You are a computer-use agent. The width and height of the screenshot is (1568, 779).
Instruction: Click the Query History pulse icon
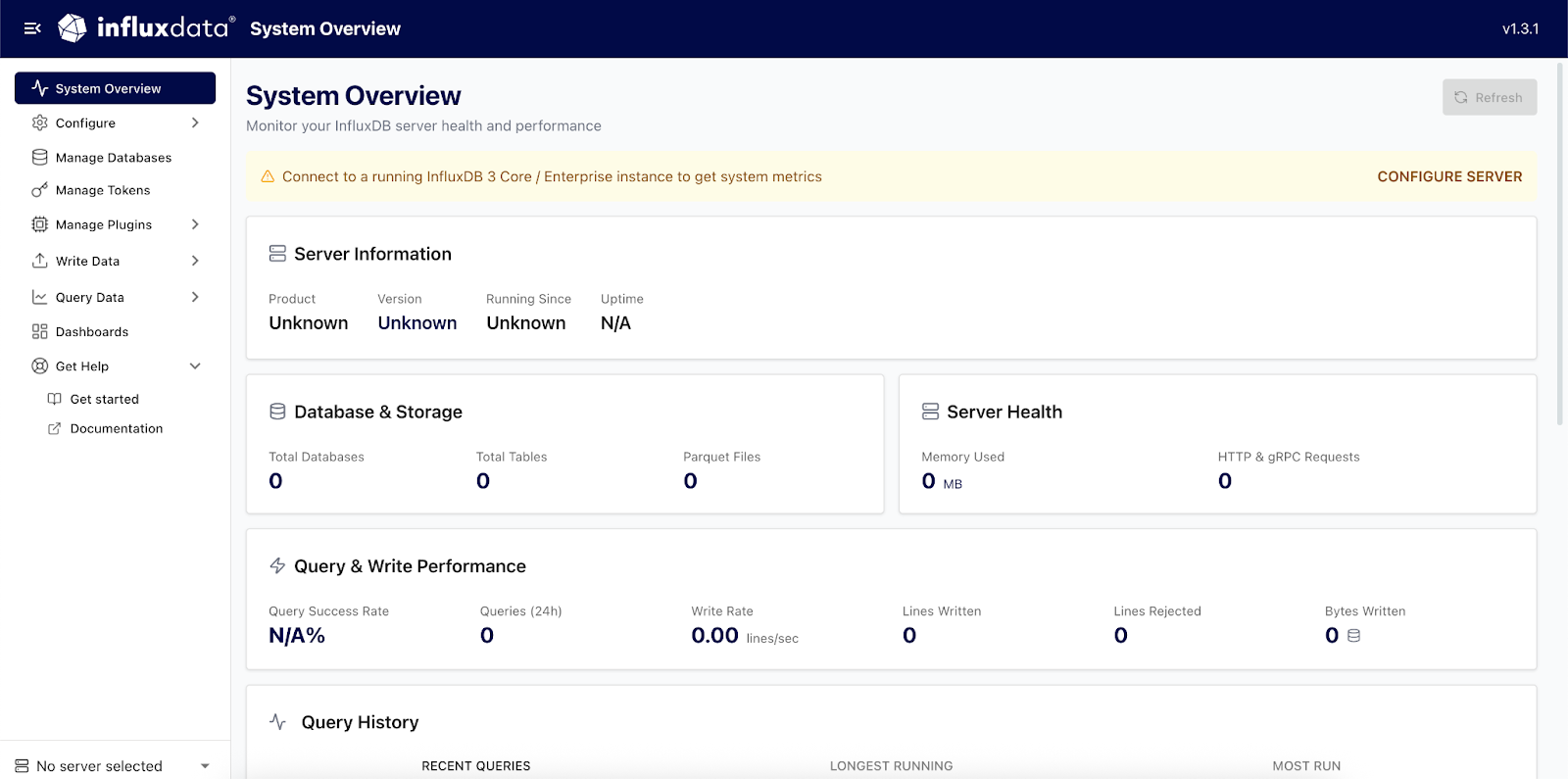coord(277,722)
